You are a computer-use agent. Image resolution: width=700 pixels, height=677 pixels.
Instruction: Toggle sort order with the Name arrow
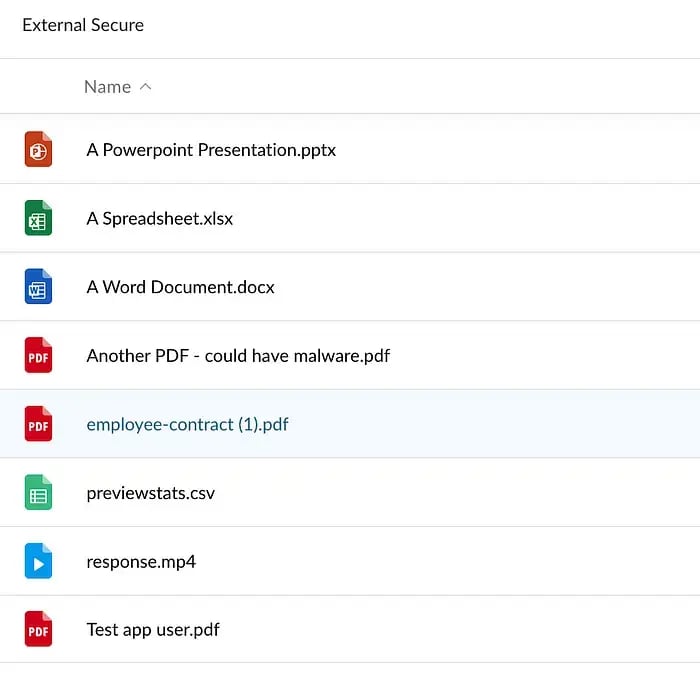(146, 87)
